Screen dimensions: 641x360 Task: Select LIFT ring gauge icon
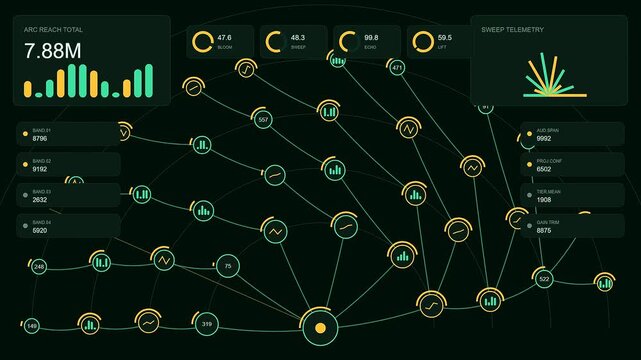coord(423,42)
